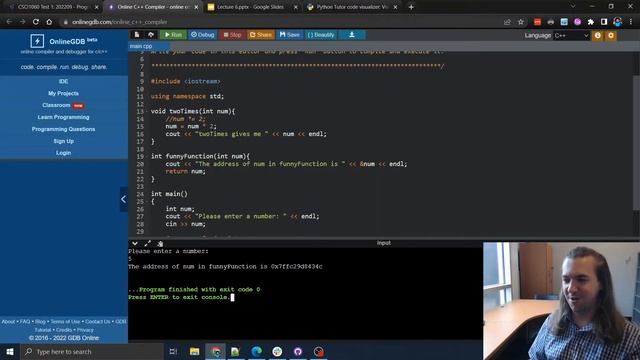This screenshot has width=640, height=360.
Task: Go forward with the browser forward arrow
Action: tap(22, 22)
